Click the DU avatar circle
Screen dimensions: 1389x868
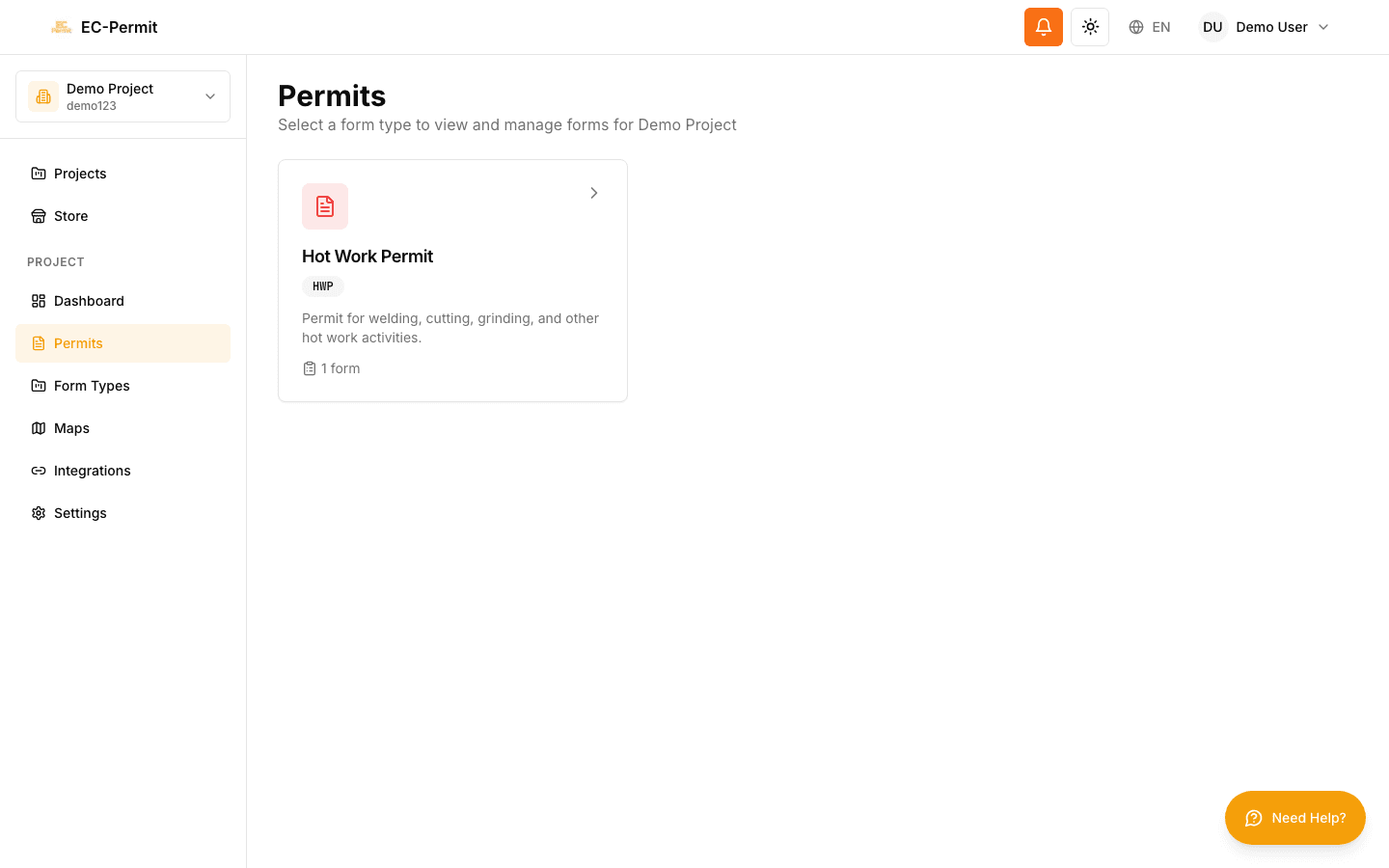[1212, 27]
